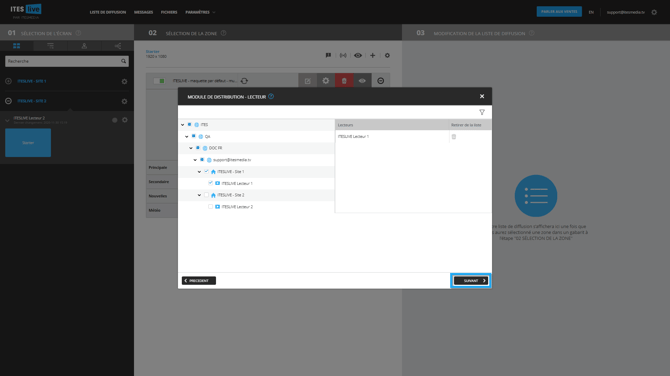Click the Précédent button
This screenshot has height=376, width=670.
(x=199, y=281)
